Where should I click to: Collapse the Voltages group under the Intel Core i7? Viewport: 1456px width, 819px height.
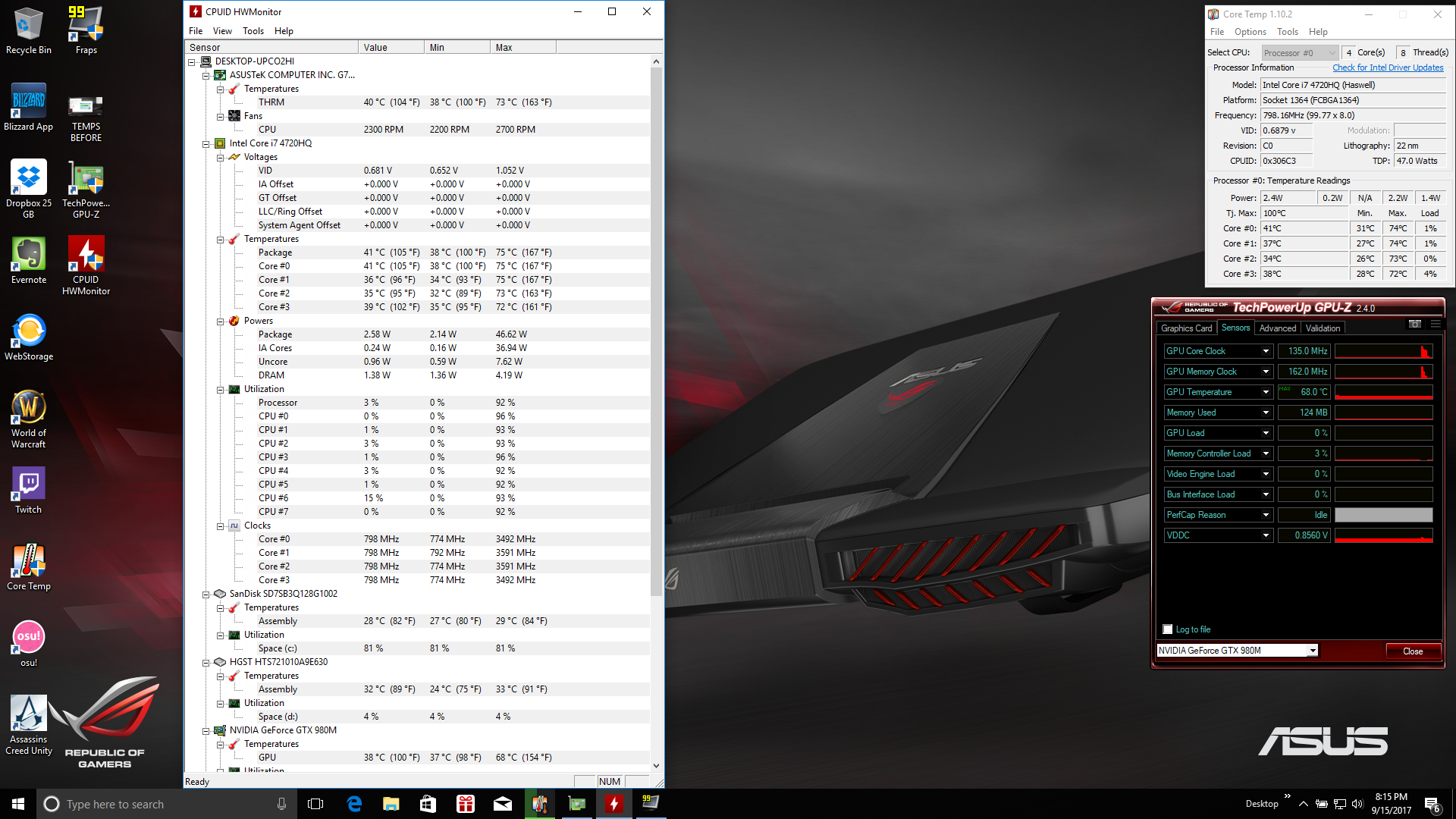pyautogui.click(x=220, y=157)
